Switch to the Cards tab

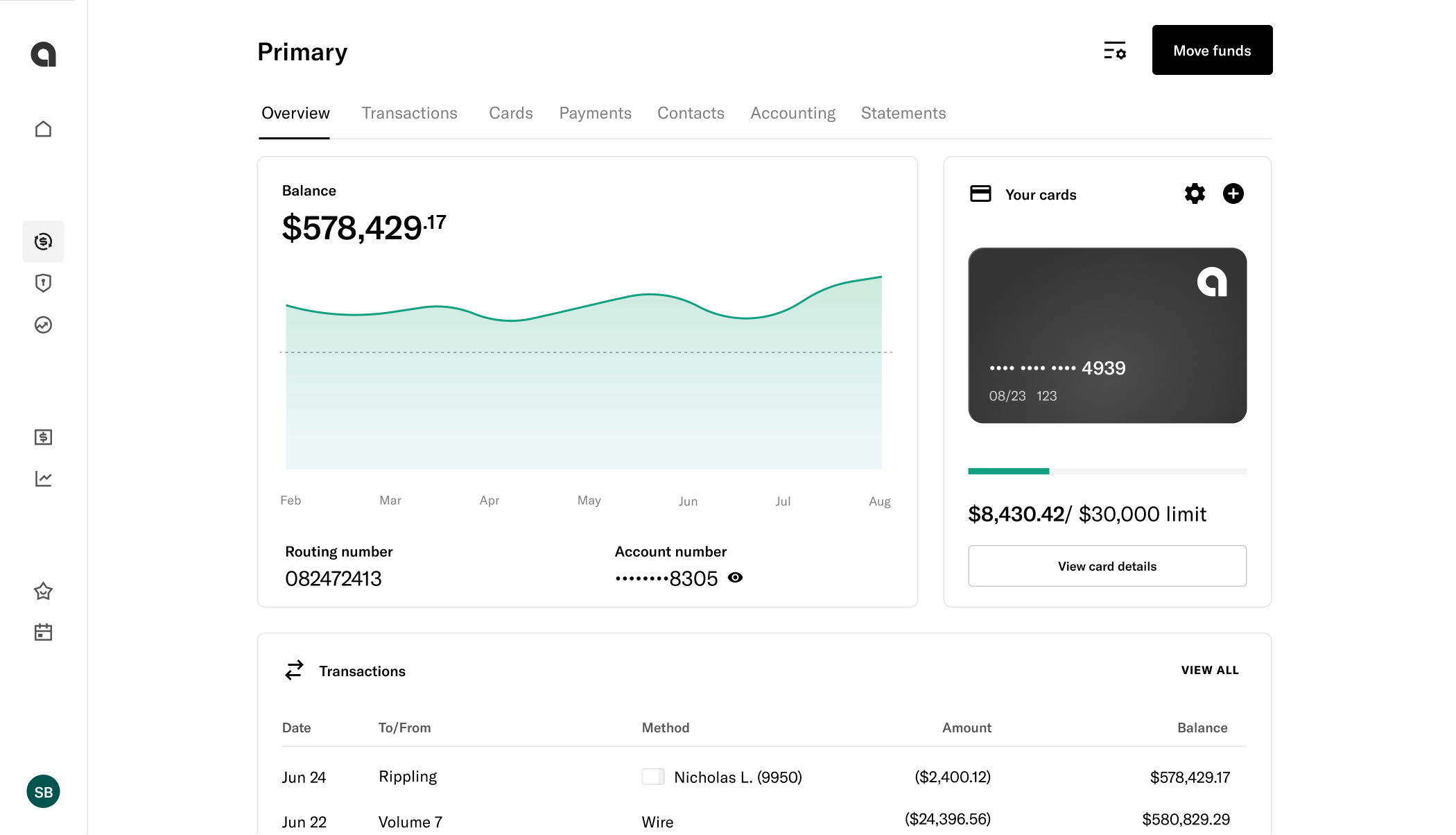click(x=510, y=113)
